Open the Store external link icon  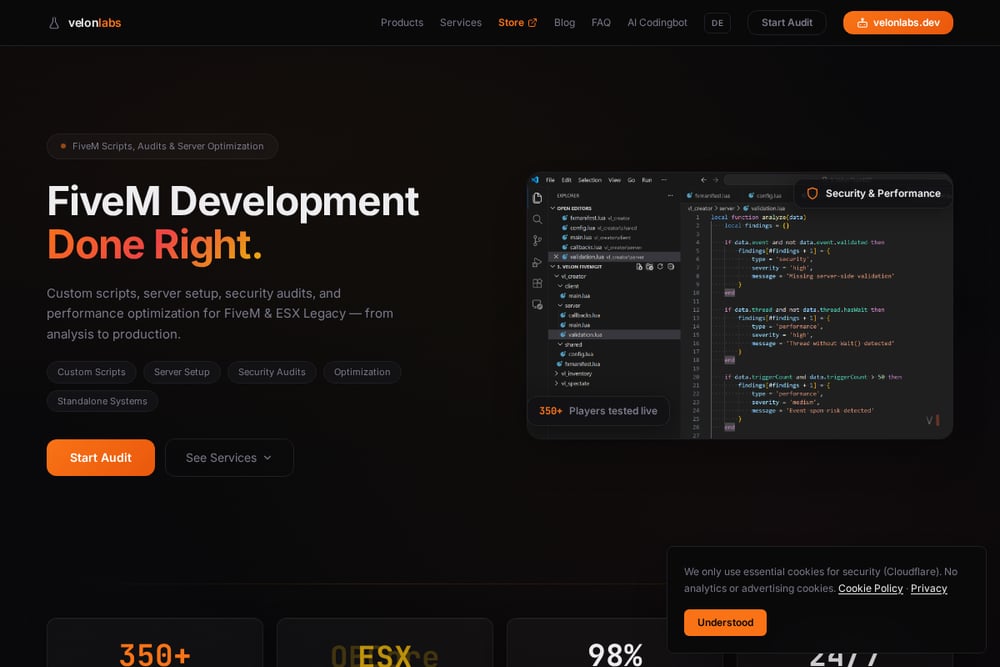tap(533, 22)
